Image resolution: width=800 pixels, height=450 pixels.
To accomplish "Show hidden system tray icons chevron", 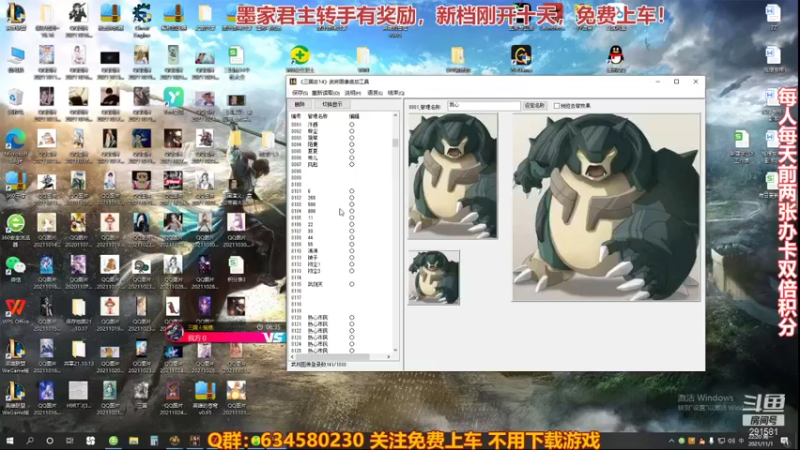I will click(671, 441).
